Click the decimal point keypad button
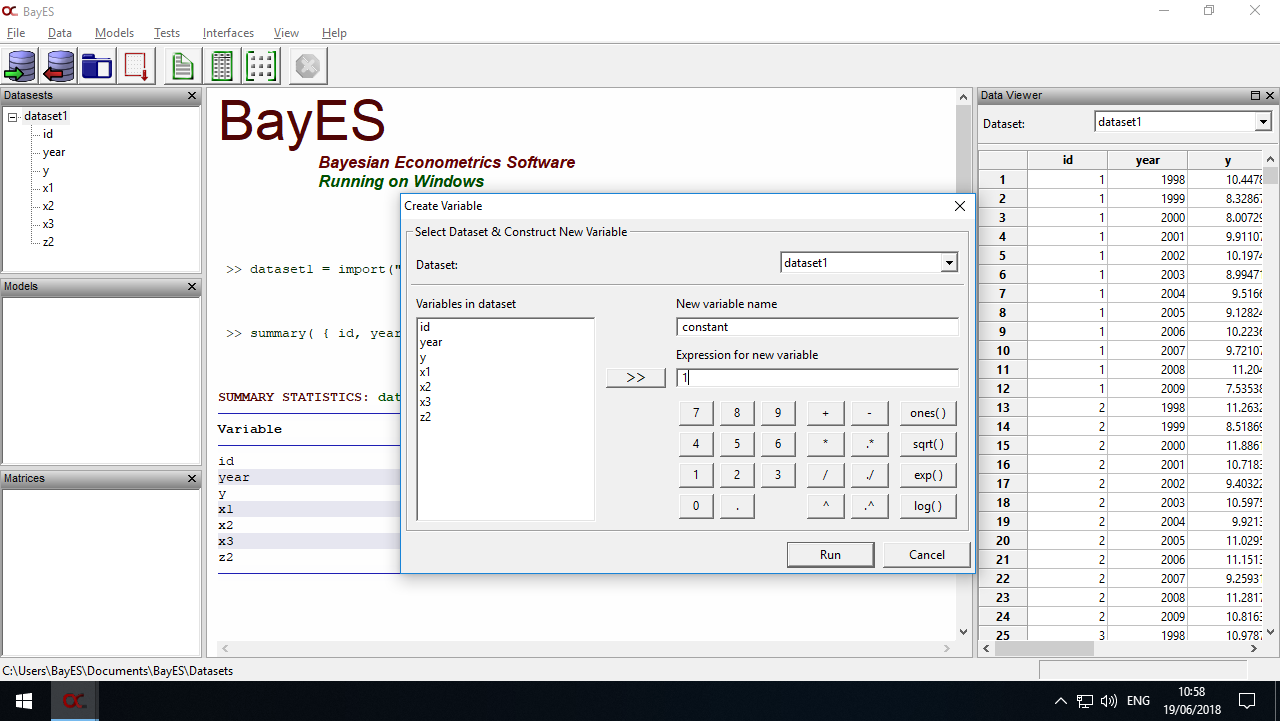The height and width of the screenshot is (721, 1280). [x=737, y=506]
